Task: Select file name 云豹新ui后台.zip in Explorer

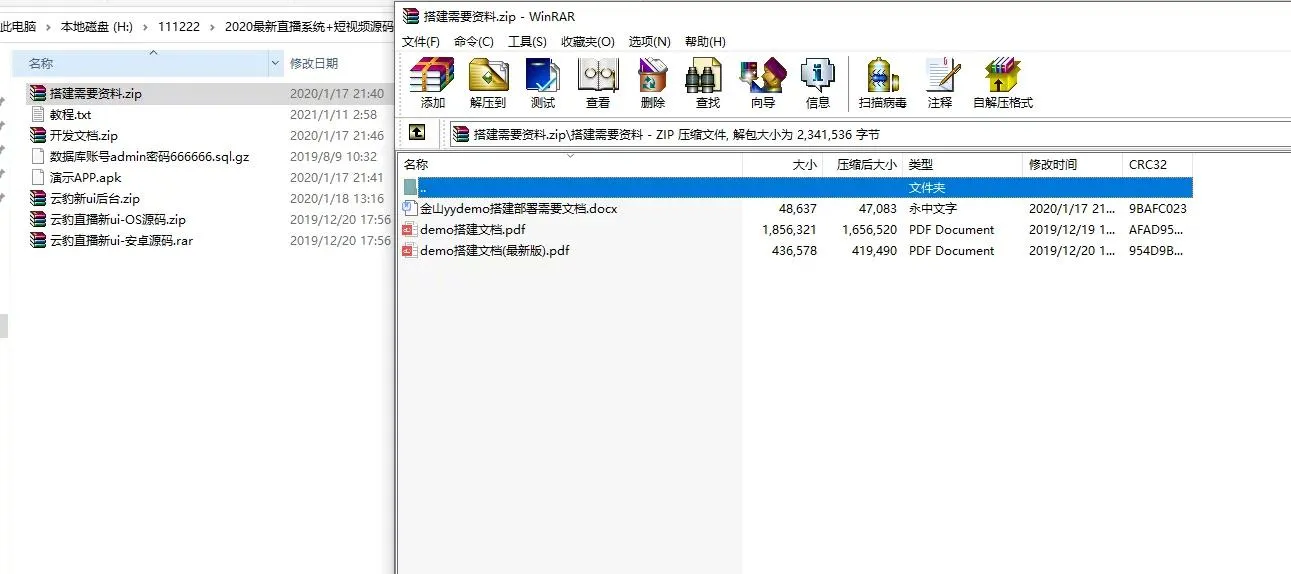Action: click(x=95, y=198)
